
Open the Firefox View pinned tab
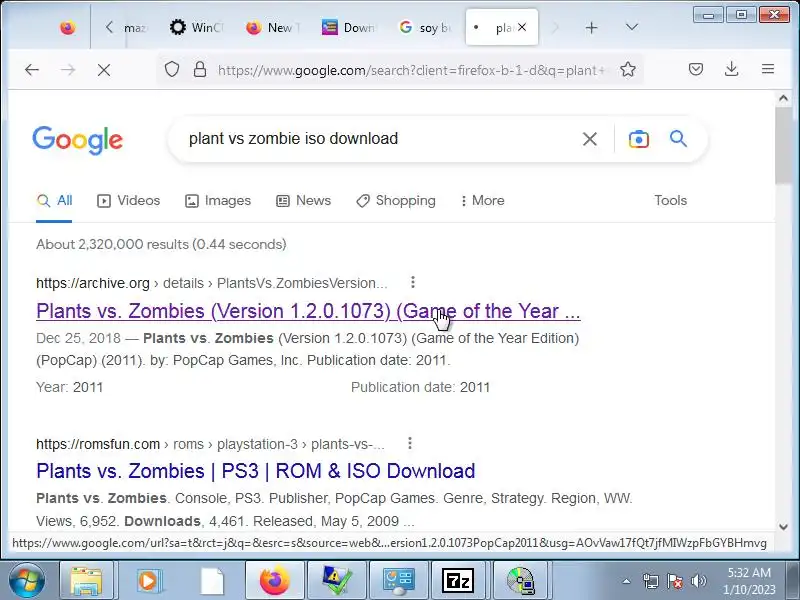click(67, 27)
